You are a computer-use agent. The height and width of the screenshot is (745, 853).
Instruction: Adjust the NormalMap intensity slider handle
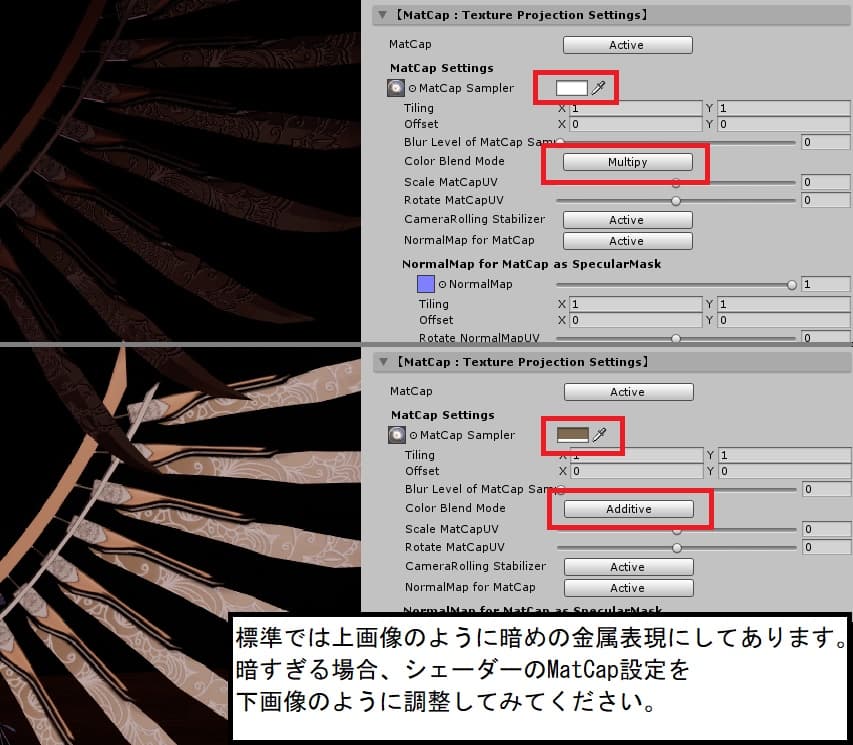coord(792,285)
